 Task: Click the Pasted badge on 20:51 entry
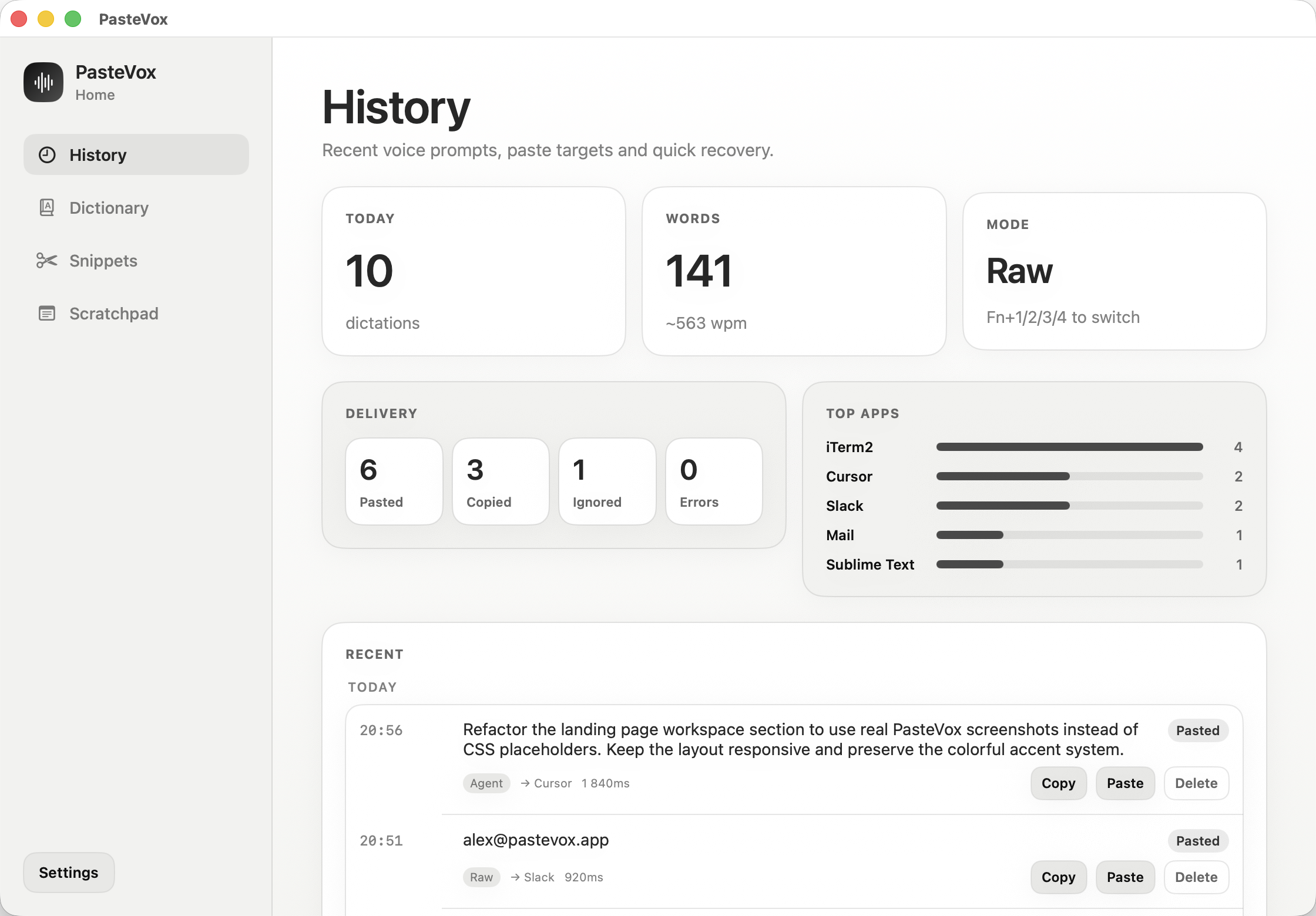[x=1198, y=841]
